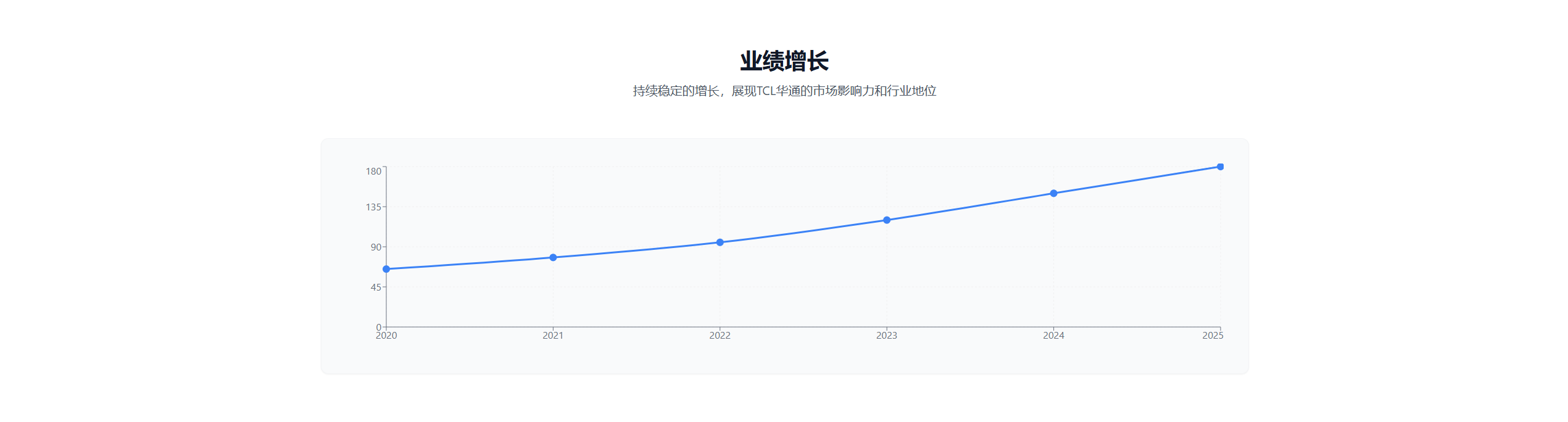Click the 2022 x-axis label
This screenshot has width=1568, height=422.
coord(720,336)
